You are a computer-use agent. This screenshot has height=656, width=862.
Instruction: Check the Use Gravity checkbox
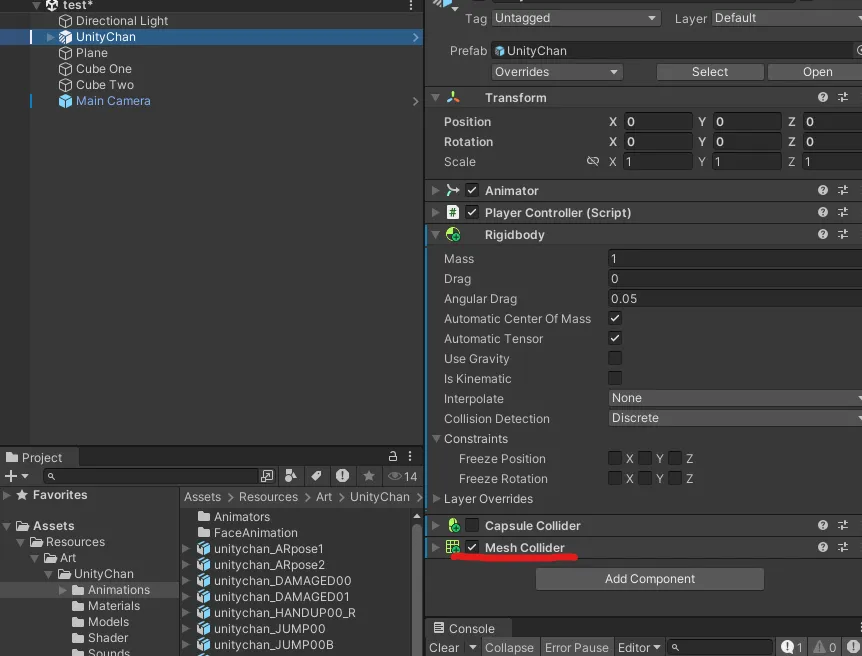(615, 358)
